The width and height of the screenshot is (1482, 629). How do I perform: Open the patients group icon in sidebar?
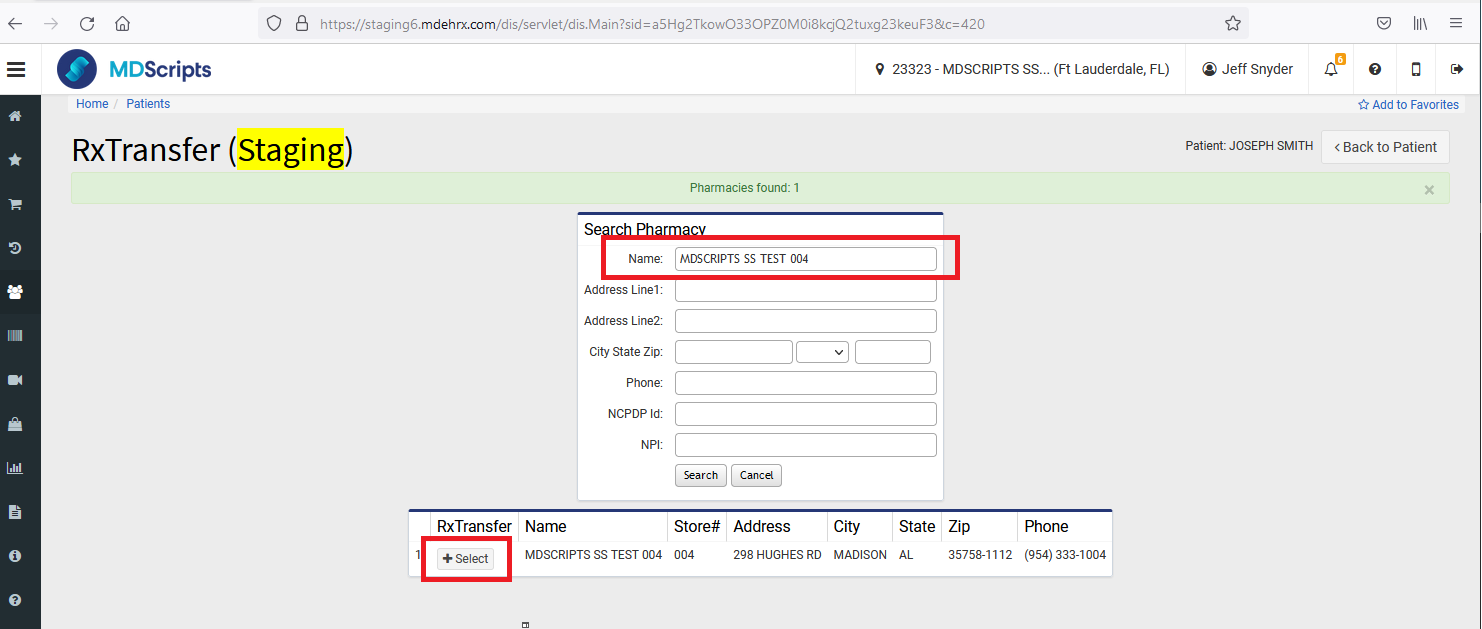pos(16,292)
